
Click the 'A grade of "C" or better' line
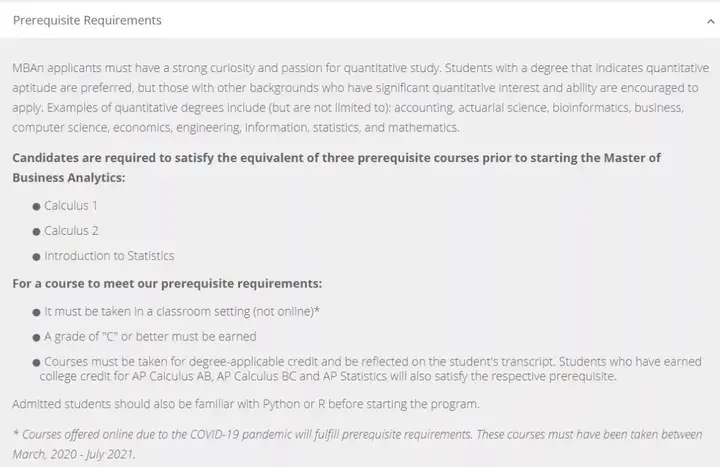(150, 337)
